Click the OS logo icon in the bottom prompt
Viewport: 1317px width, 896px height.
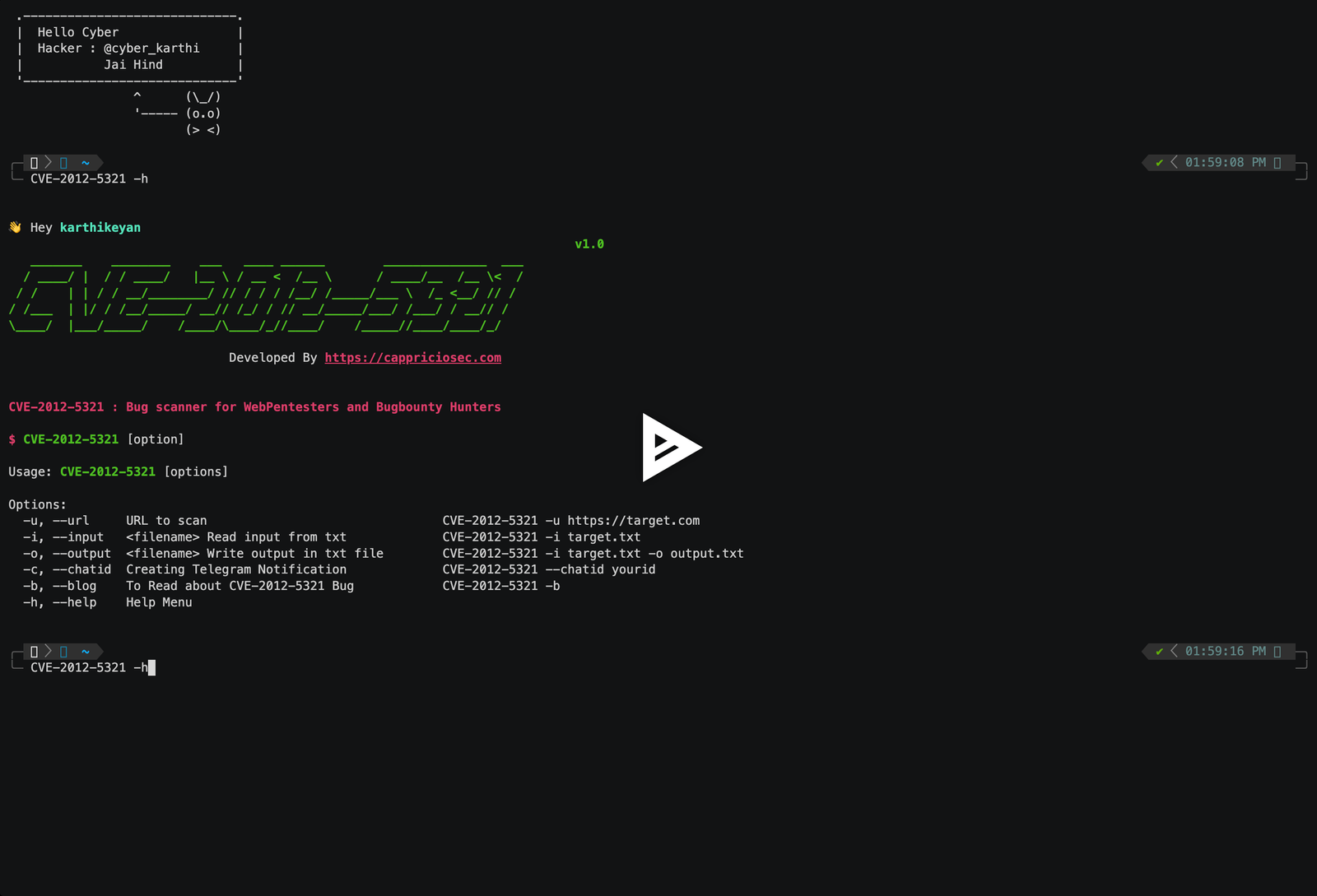click(x=34, y=651)
